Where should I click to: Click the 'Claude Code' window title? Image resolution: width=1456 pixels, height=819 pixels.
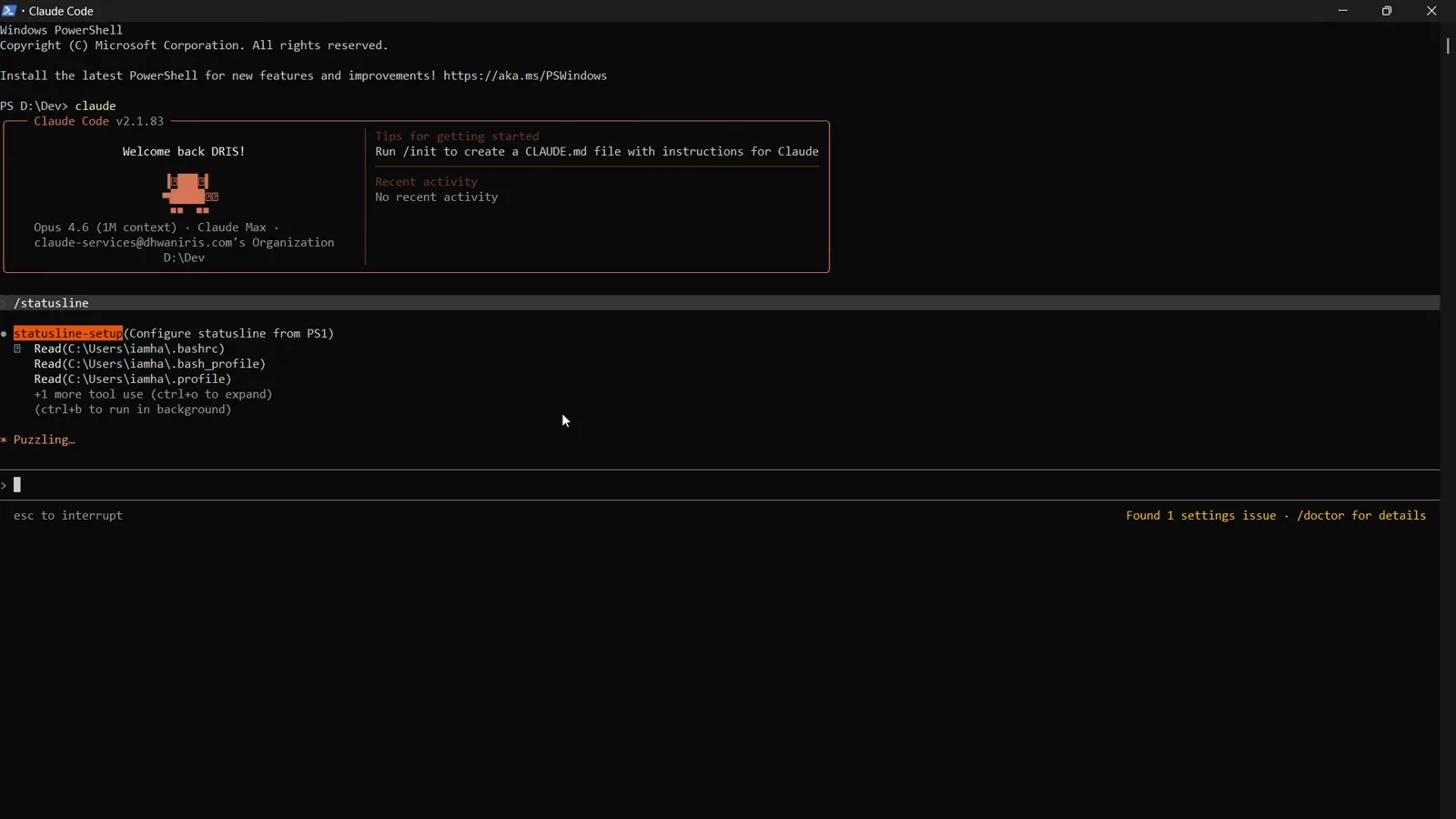point(61,11)
